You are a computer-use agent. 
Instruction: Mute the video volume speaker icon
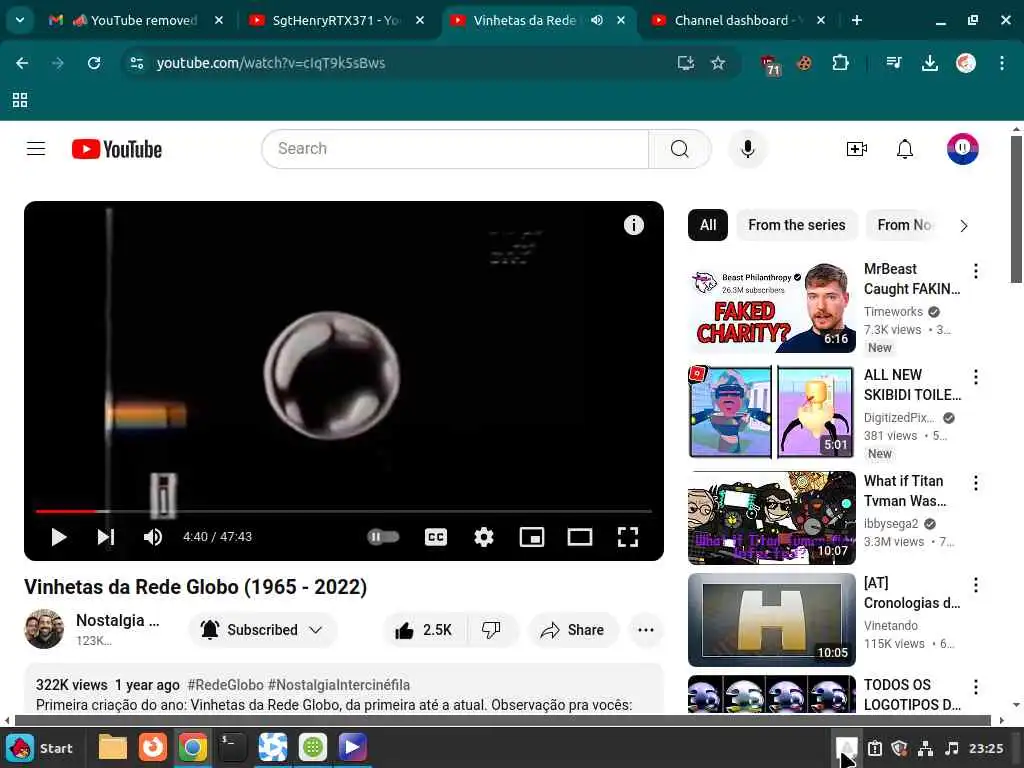(x=153, y=537)
